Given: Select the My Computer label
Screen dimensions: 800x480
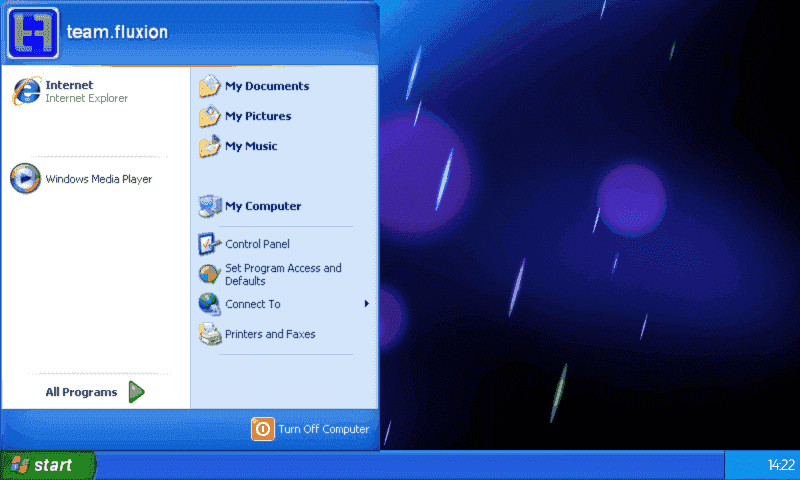Looking at the screenshot, I should click(x=263, y=206).
